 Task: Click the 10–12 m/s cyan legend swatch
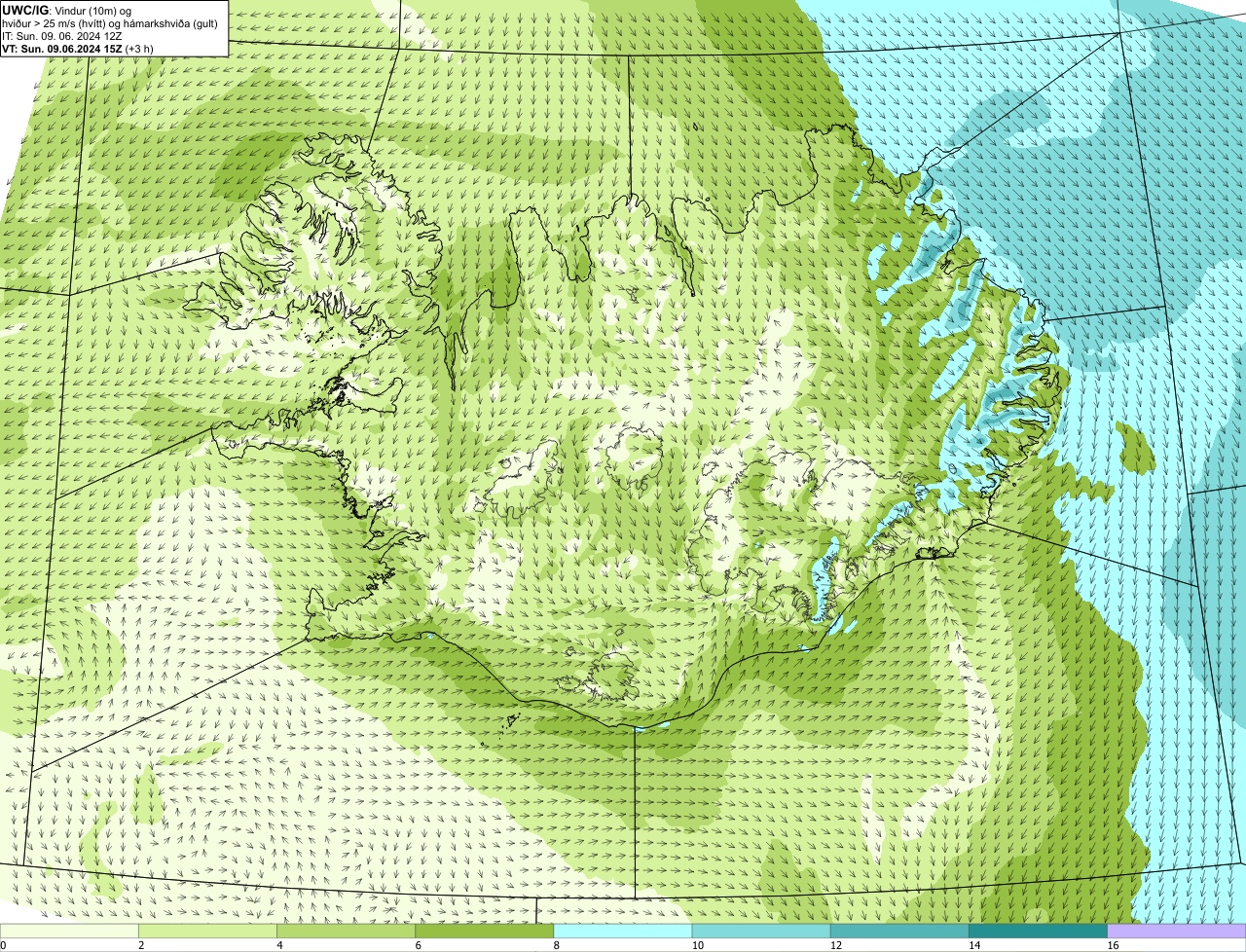coord(761,932)
